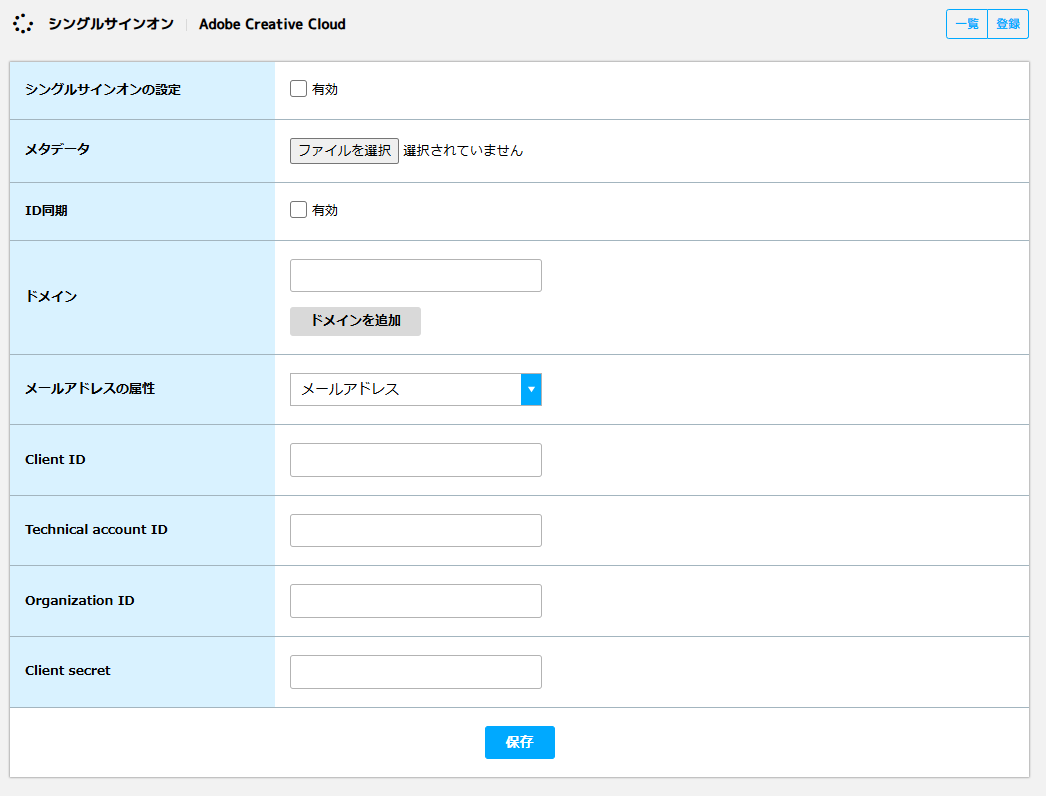Click the シングルサインオンの設定 row label
The image size is (1046, 796).
[103, 89]
